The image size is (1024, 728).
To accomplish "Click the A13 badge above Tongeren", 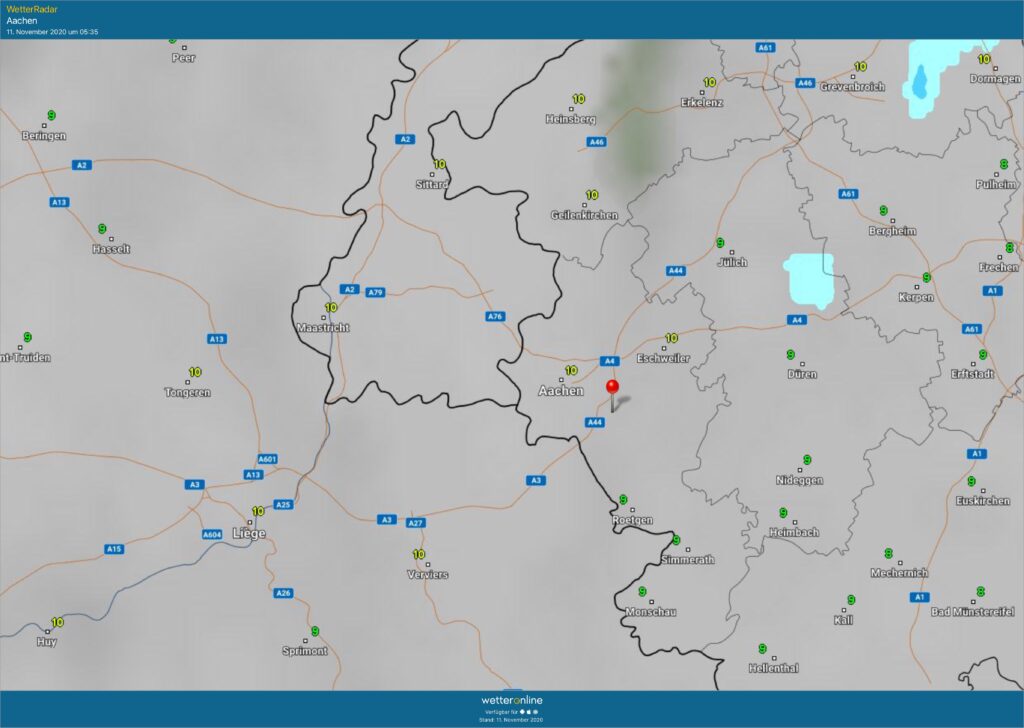I will click(x=217, y=339).
